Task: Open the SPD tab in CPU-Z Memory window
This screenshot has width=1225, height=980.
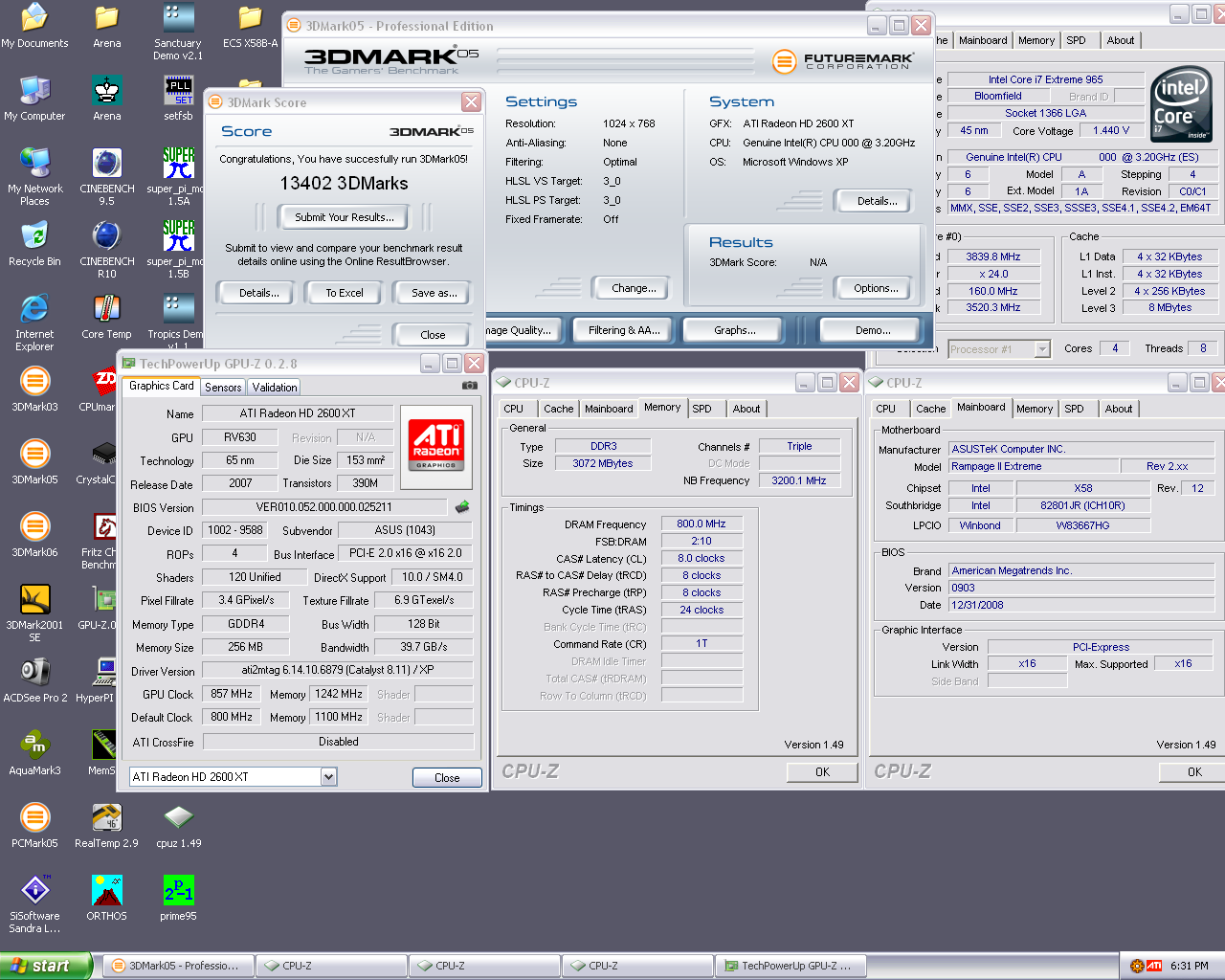Action: 702,409
